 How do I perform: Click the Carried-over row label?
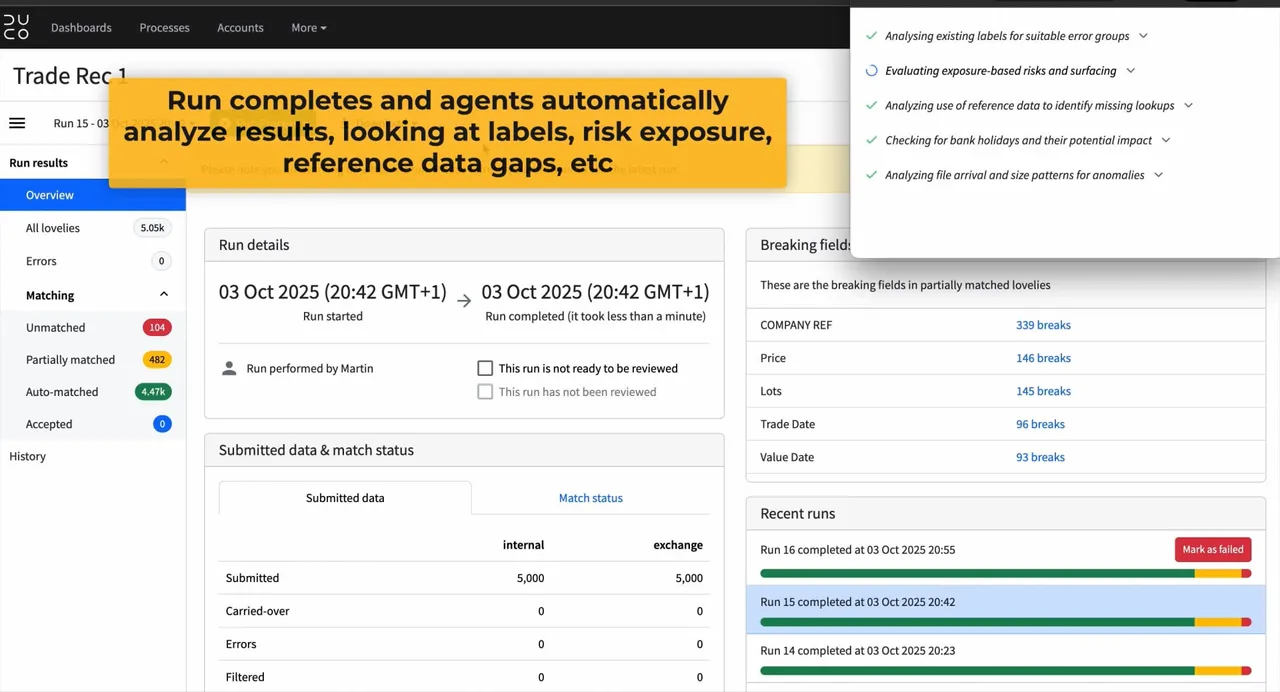(257, 611)
